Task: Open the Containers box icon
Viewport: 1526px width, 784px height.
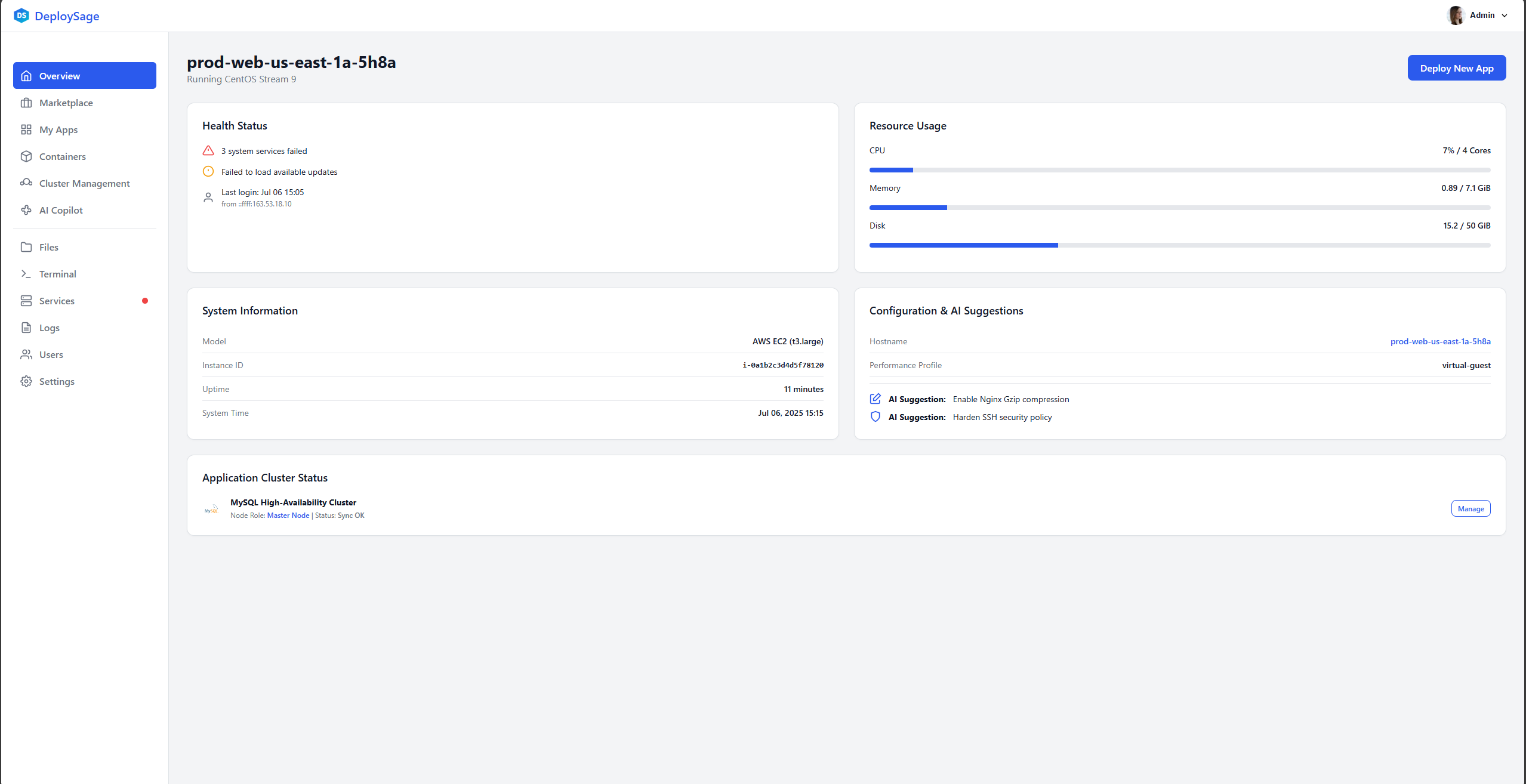Action: (x=26, y=156)
